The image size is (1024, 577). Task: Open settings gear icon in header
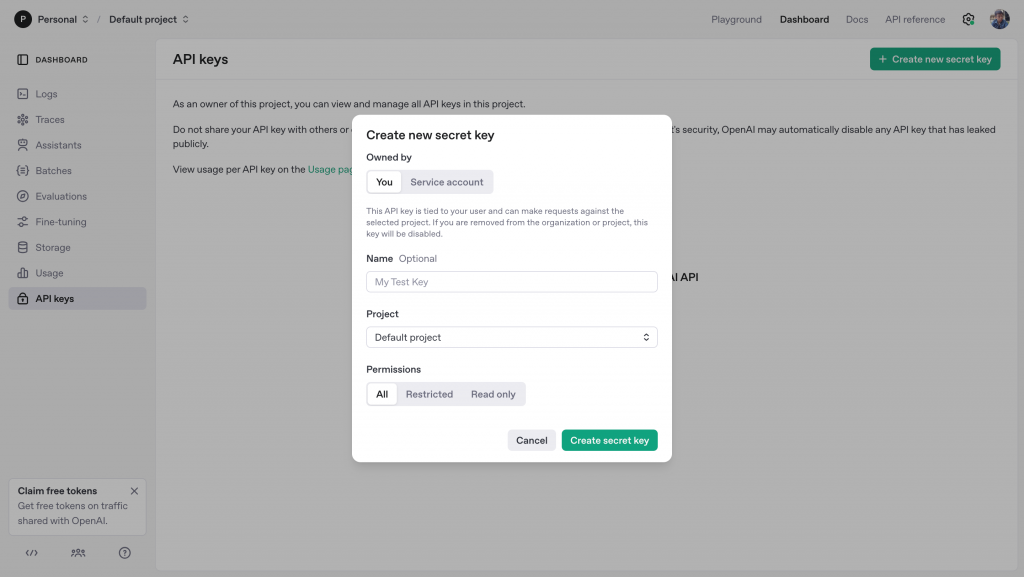pos(968,19)
